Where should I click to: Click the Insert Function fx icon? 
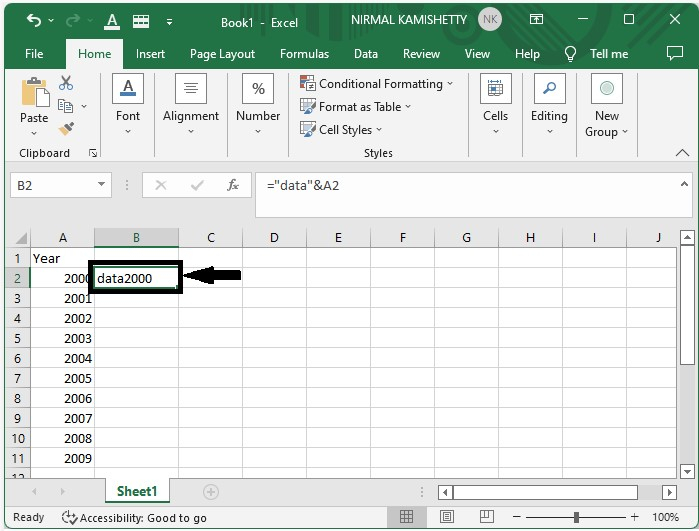233,185
